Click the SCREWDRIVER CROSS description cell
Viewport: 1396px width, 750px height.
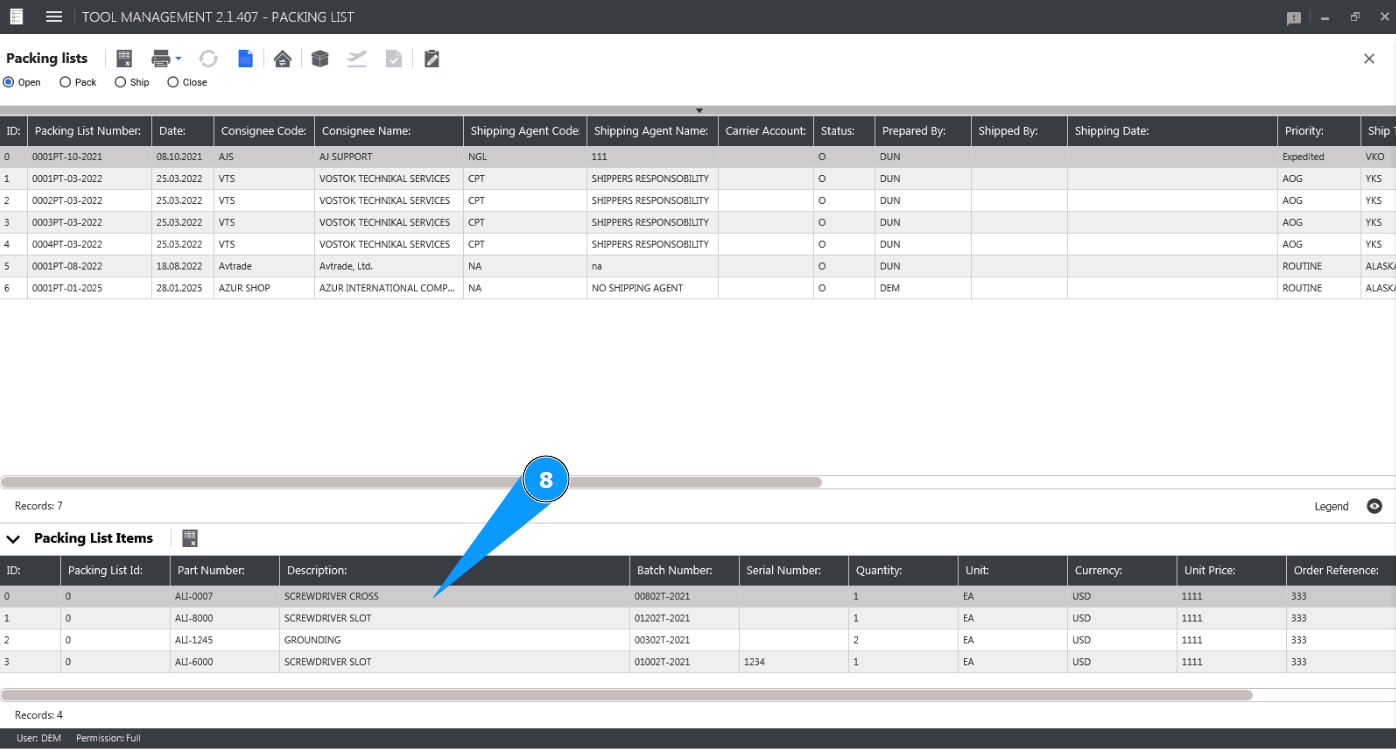[x=454, y=596]
